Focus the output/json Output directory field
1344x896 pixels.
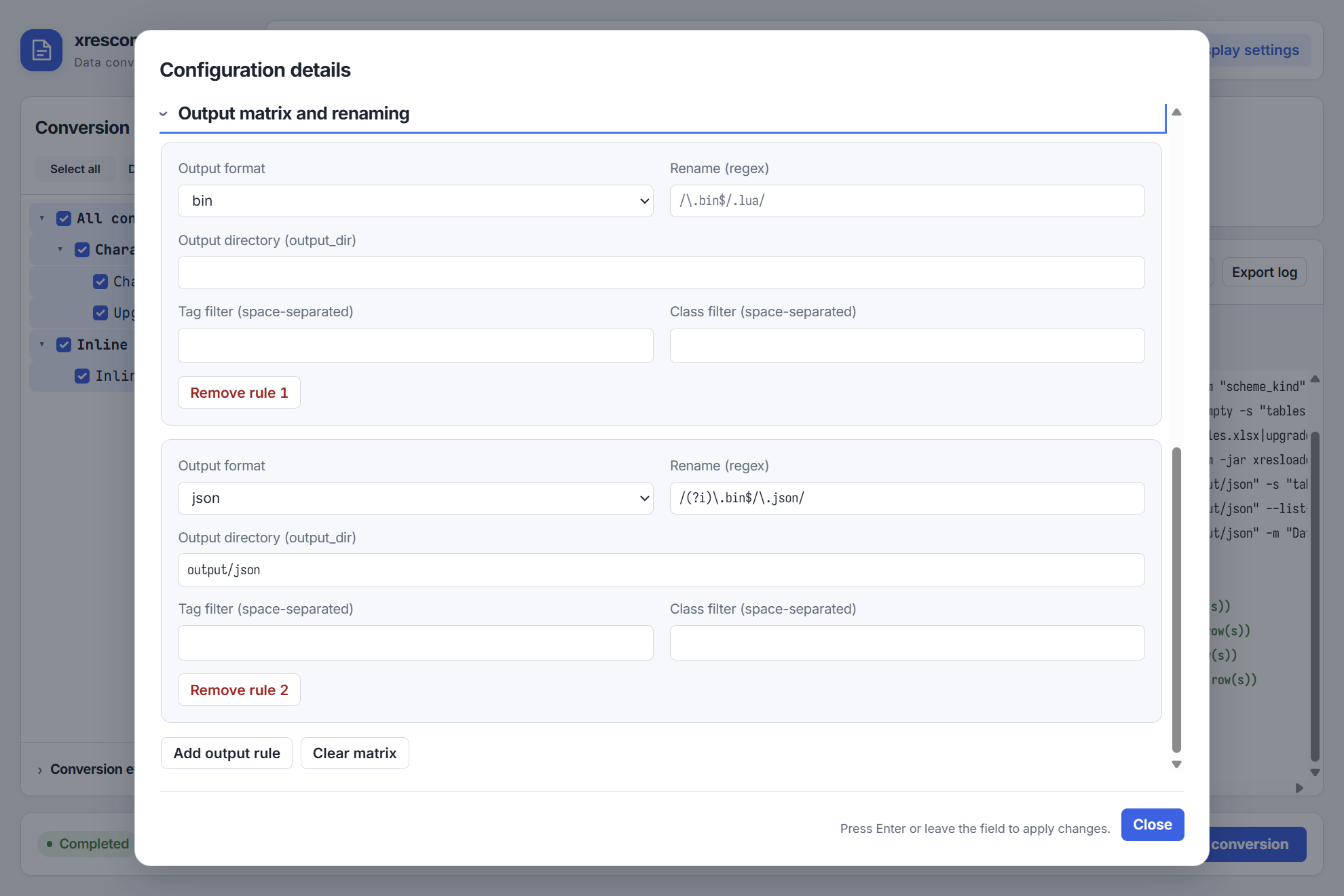pyautogui.click(x=661, y=570)
